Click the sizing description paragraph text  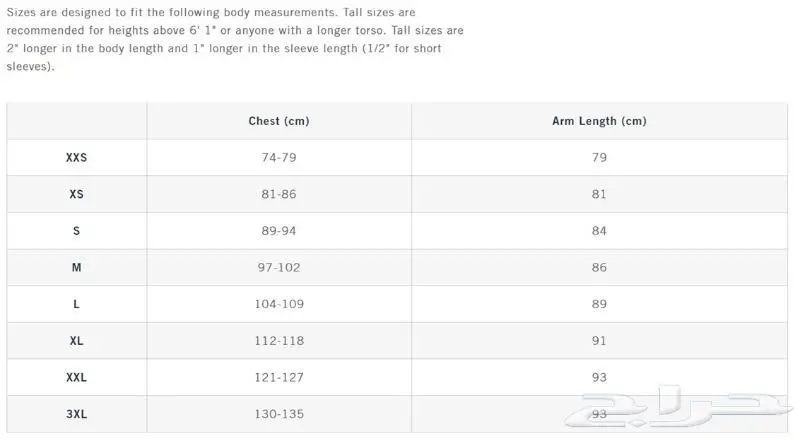coord(235,39)
